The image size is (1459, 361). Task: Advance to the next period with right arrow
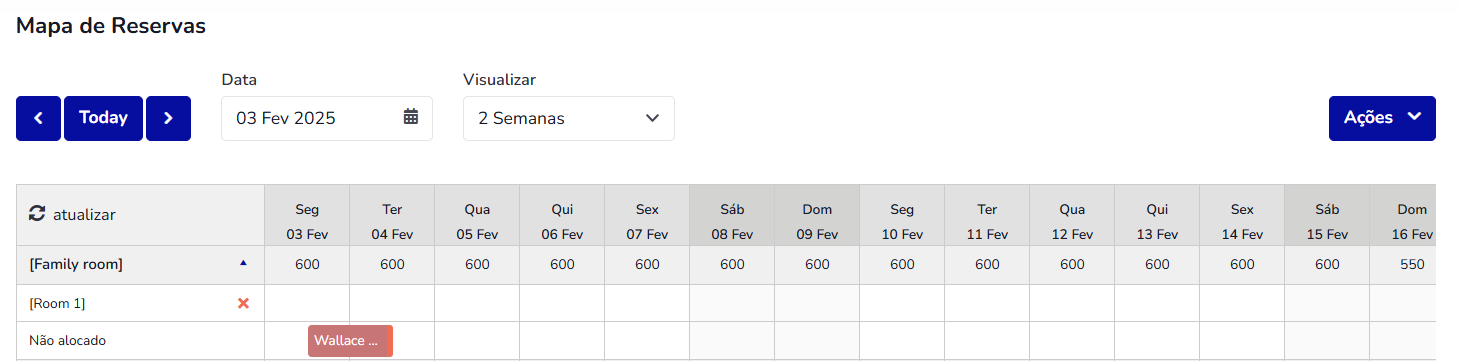168,118
